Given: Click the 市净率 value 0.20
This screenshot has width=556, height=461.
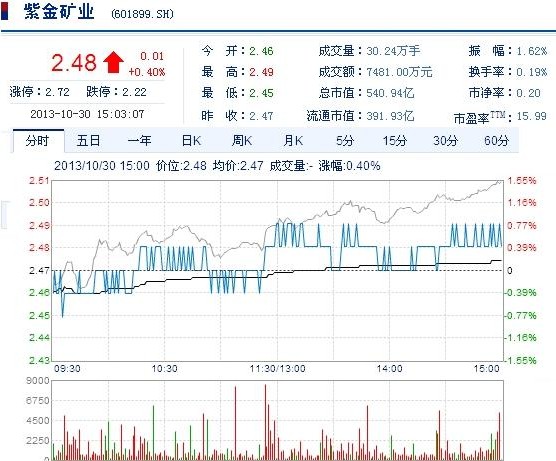Looking at the screenshot, I should (x=528, y=93).
